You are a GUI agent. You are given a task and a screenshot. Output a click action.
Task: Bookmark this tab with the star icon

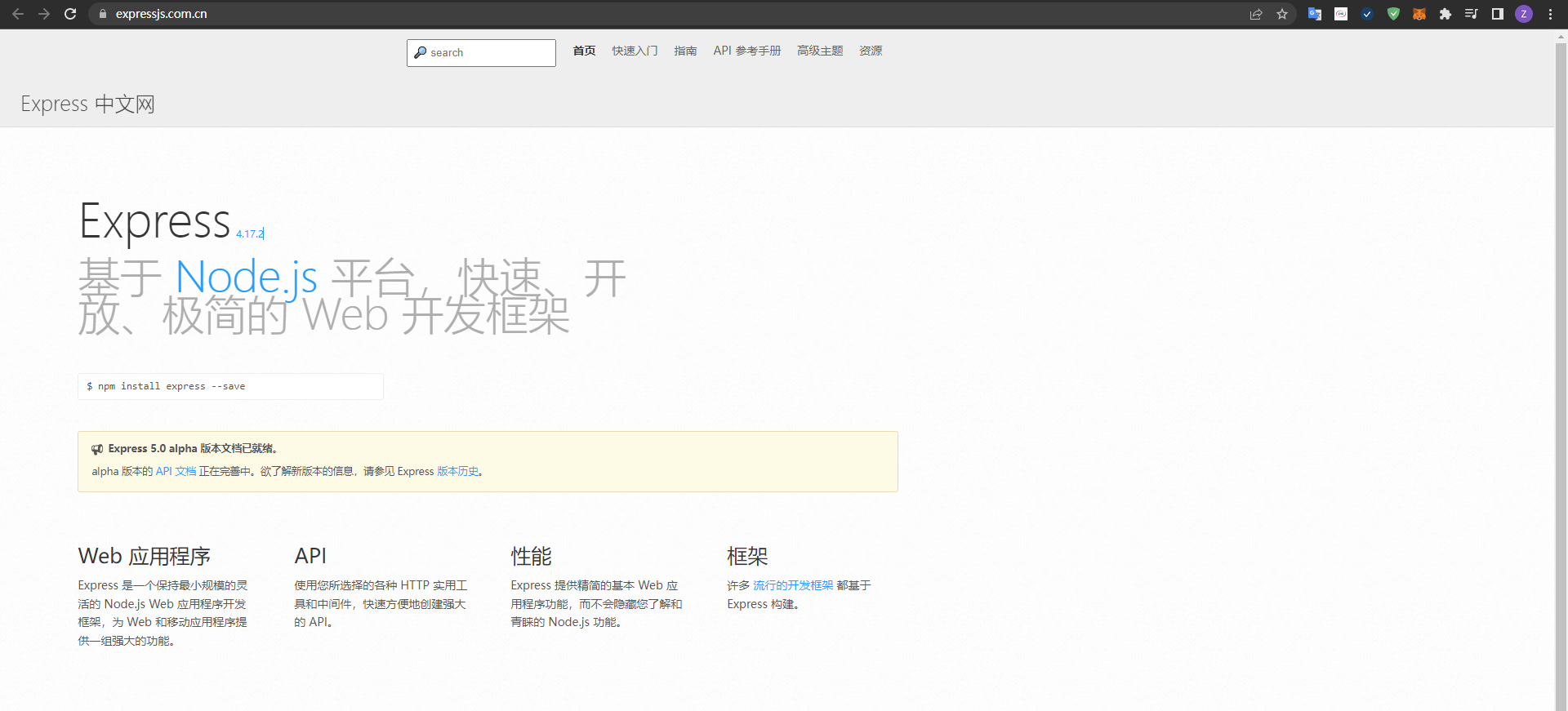(1282, 14)
